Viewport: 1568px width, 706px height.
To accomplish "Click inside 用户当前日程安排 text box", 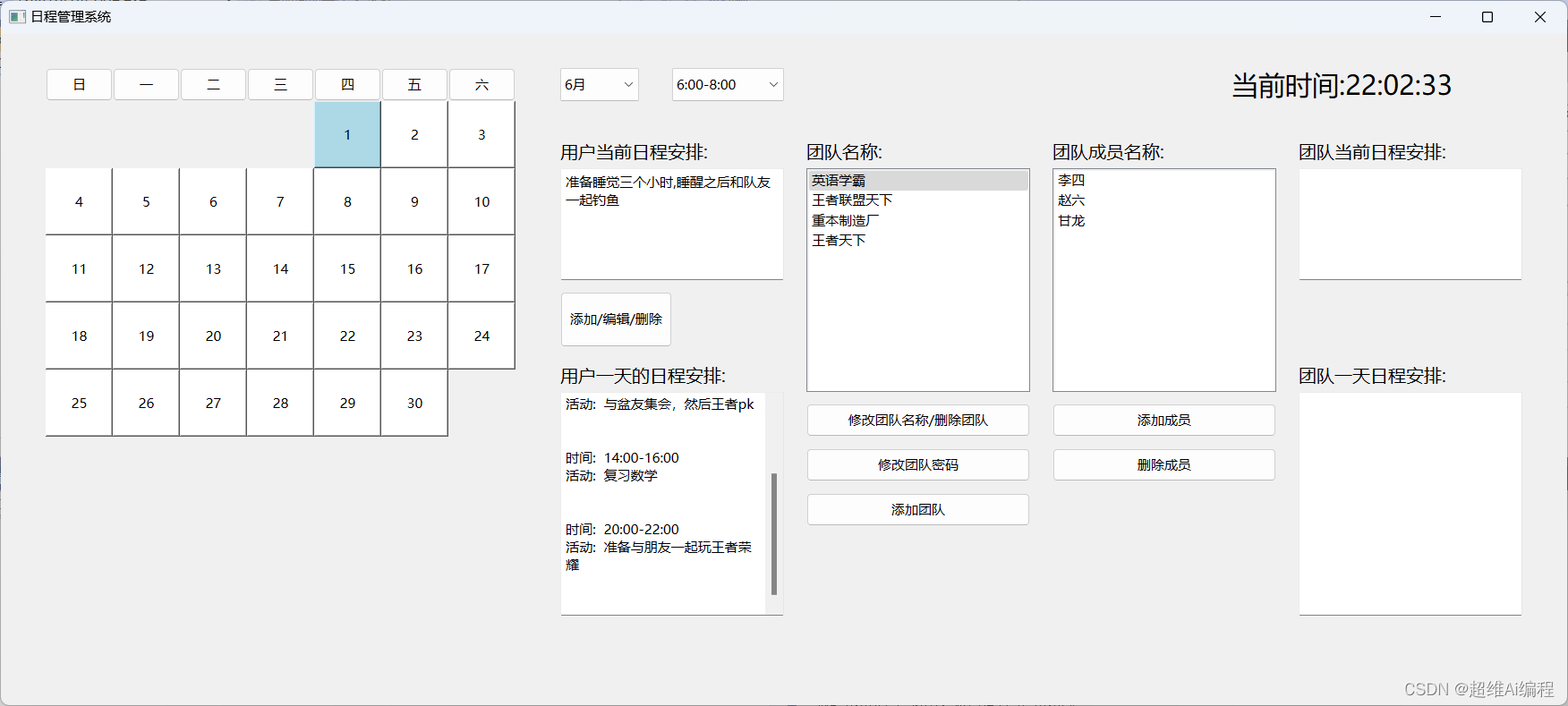I will [672, 225].
